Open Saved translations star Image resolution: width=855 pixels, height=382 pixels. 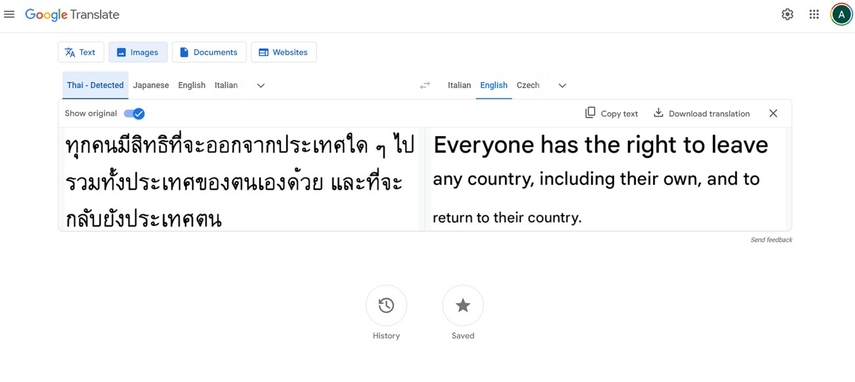462,305
